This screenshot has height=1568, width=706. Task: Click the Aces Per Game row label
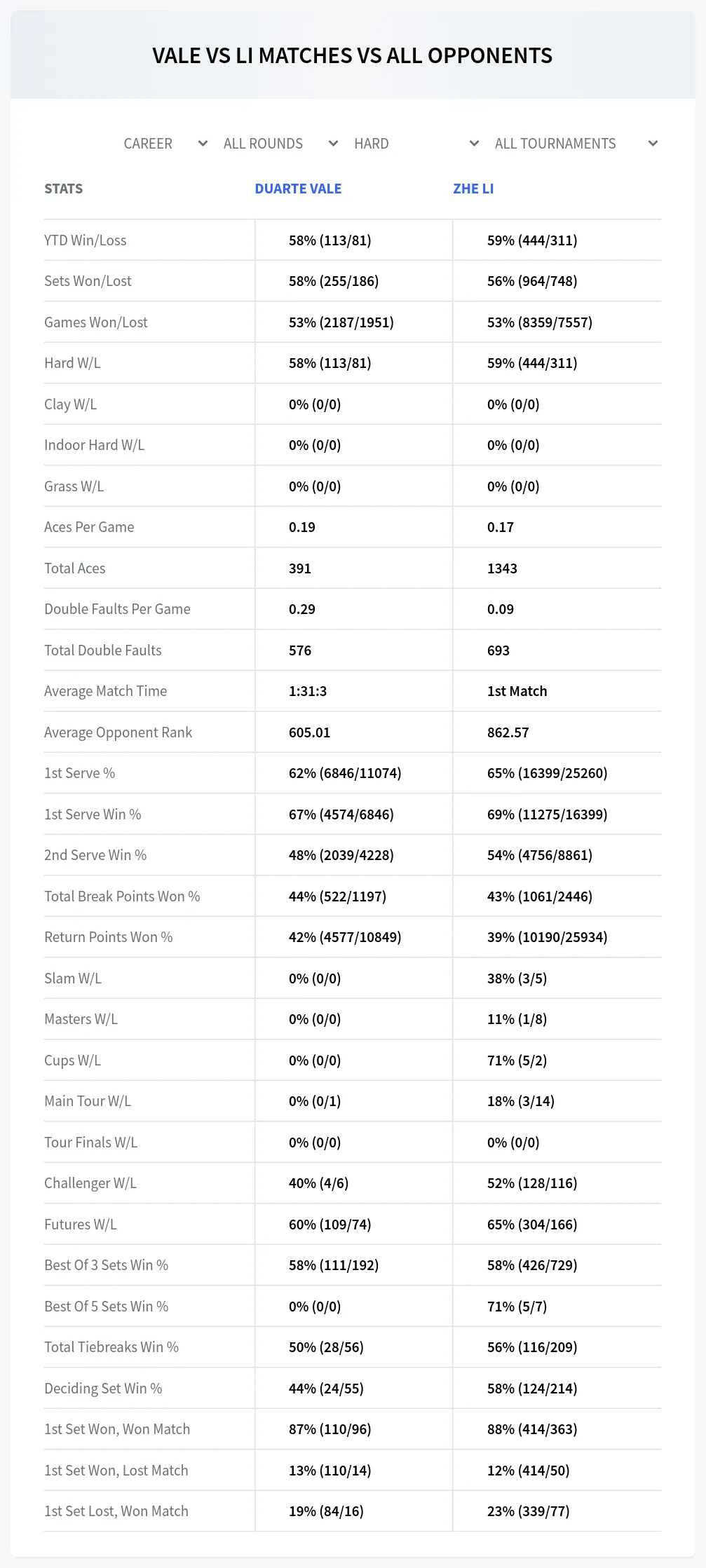coord(89,527)
